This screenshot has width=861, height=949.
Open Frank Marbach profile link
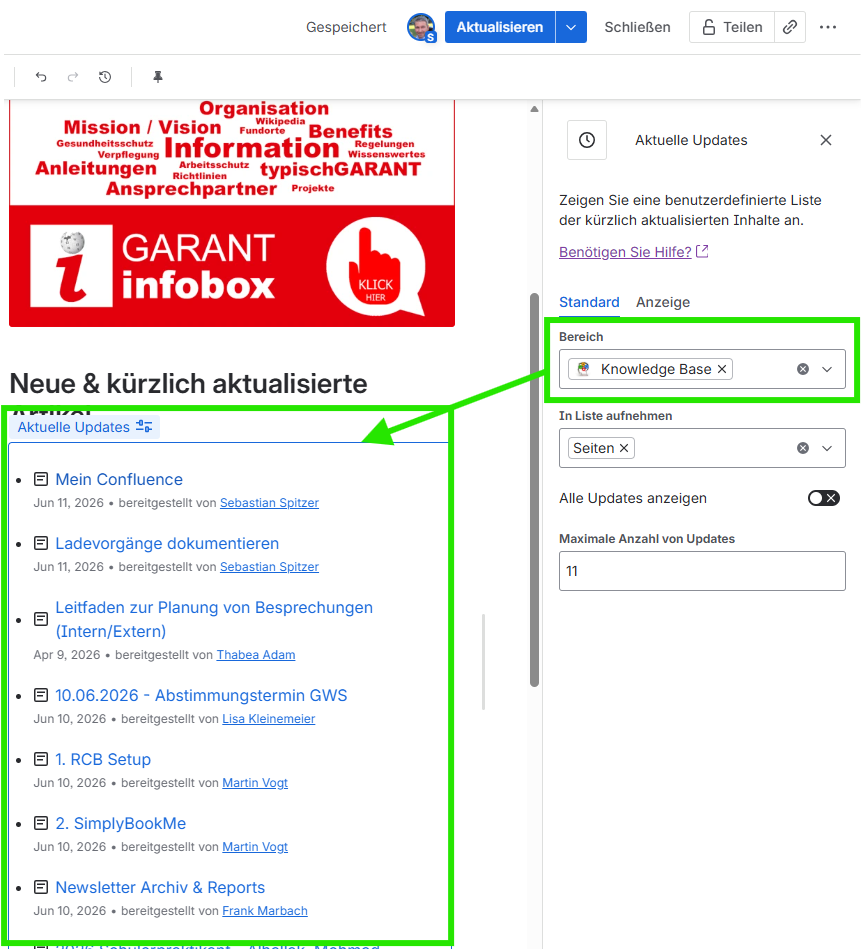click(265, 911)
